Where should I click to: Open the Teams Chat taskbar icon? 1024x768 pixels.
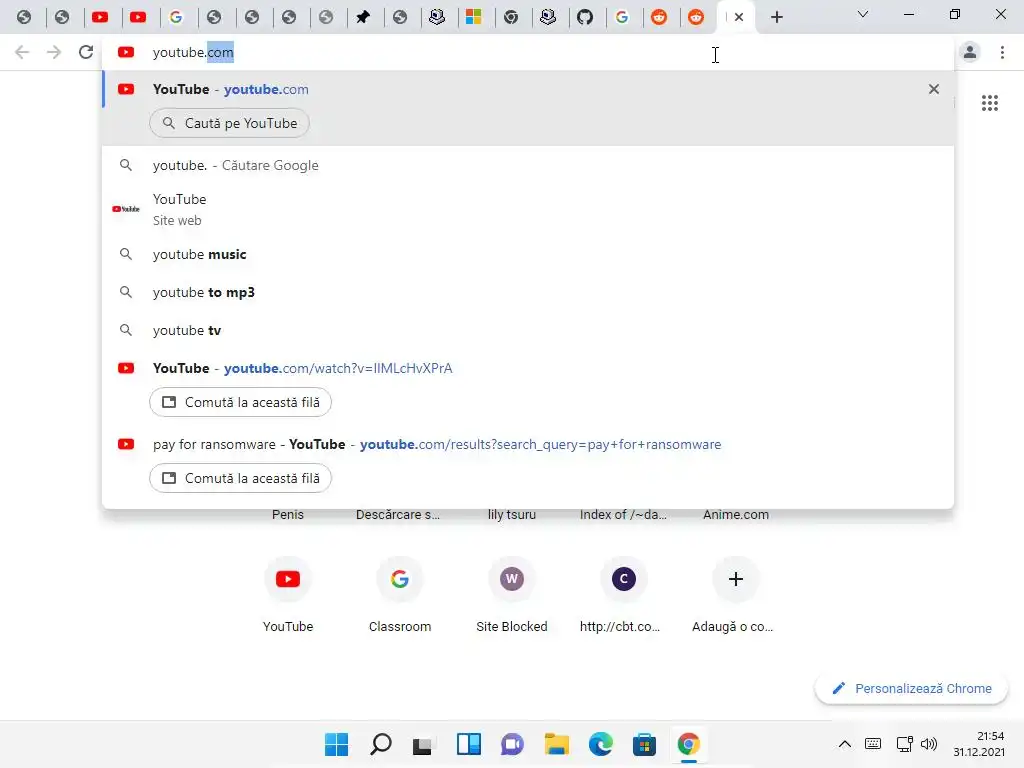[x=513, y=744]
